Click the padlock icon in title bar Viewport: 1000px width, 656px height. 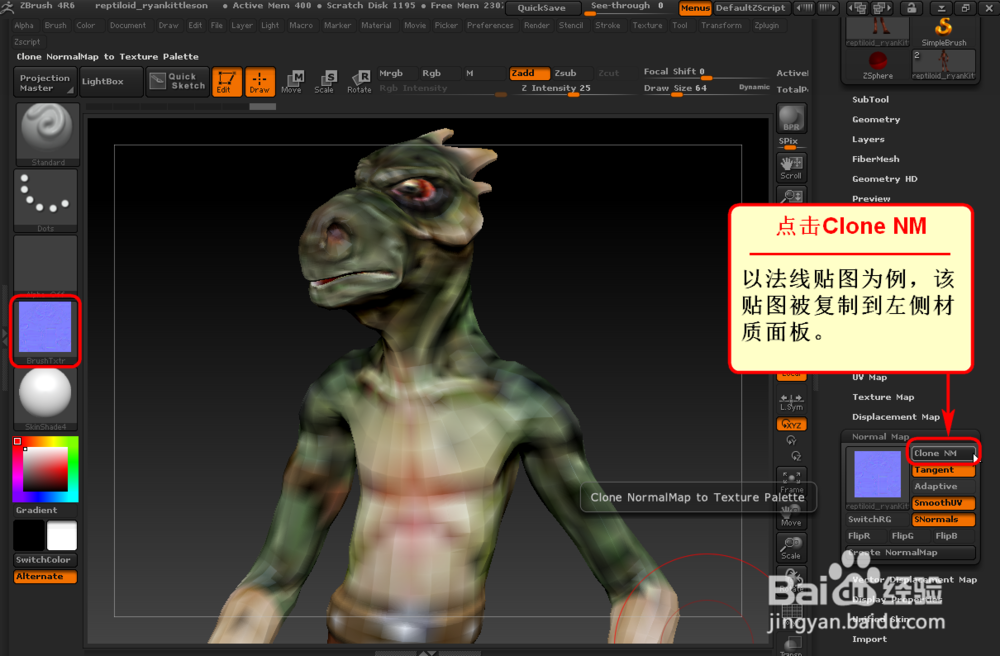[911, 8]
